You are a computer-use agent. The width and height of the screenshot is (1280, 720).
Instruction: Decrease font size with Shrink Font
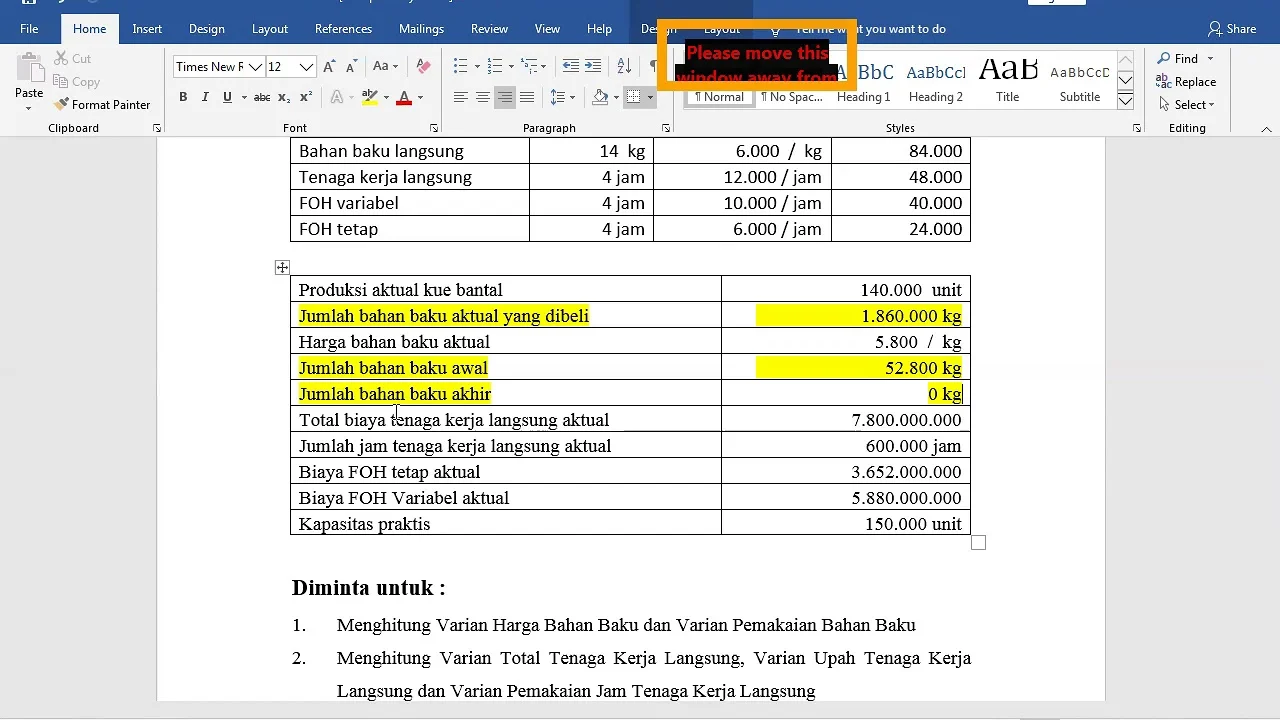351,67
